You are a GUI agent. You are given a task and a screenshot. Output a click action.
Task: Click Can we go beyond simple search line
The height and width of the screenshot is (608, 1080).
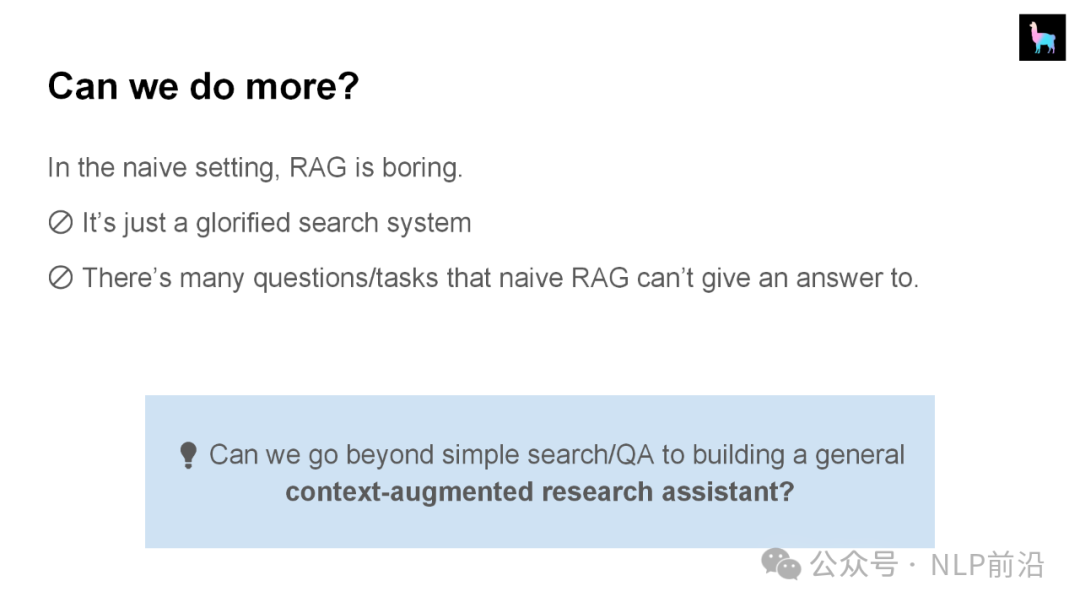tap(557, 455)
